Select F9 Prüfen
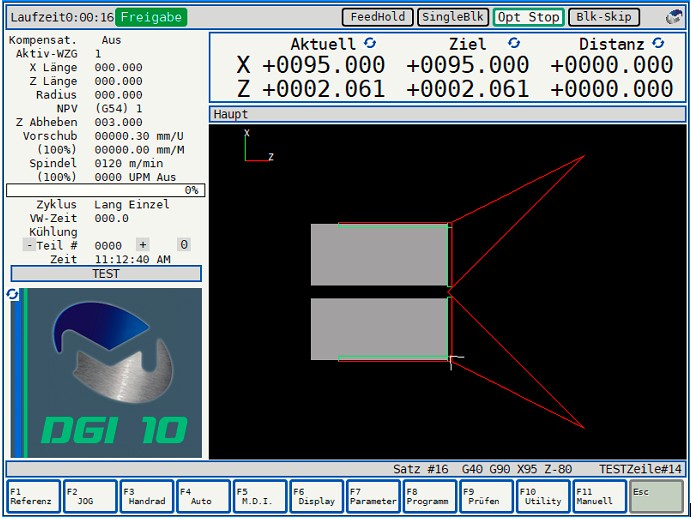692x519 pixels. pyautogui.click(x=486, y=497)
